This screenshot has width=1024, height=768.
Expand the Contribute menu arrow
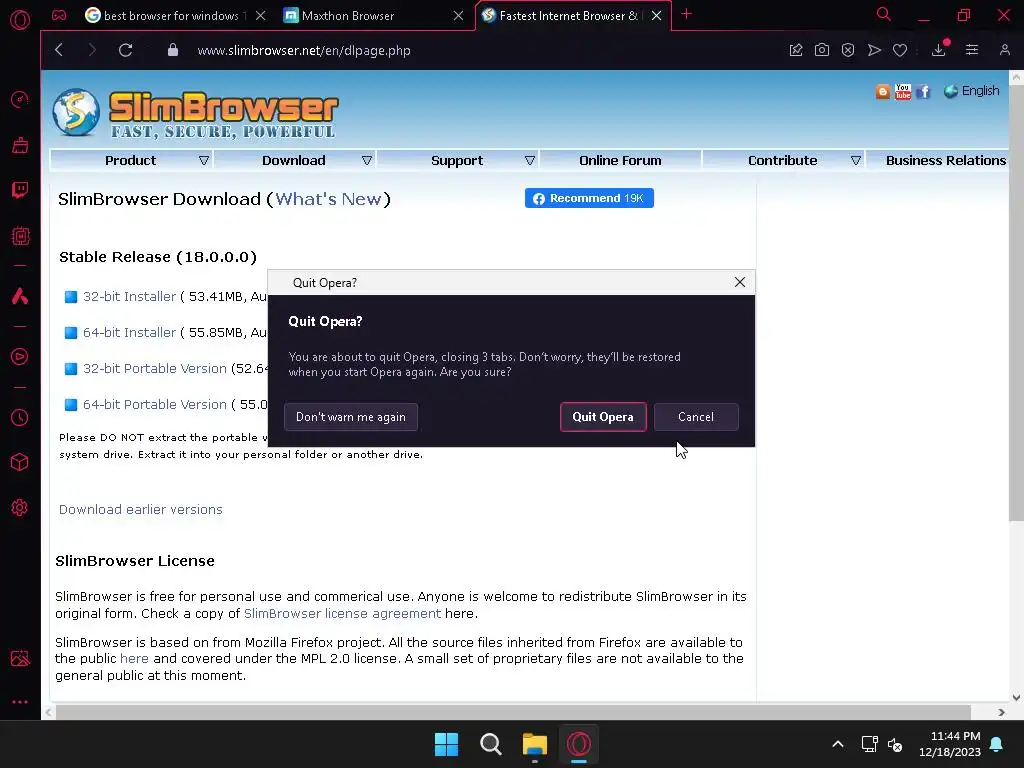point(856,161)
